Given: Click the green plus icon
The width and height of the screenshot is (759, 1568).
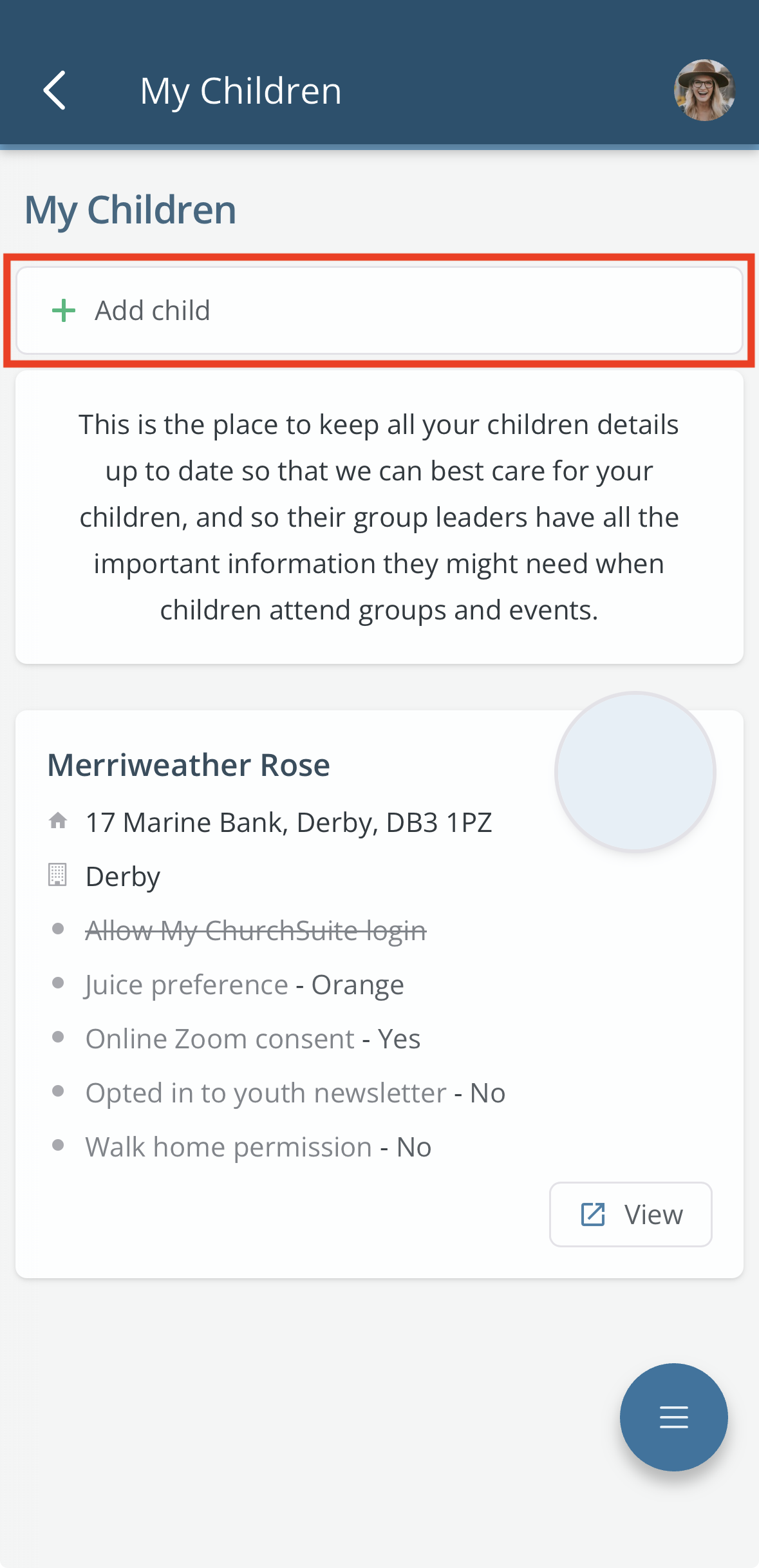Looking at the screenshot, I should pos(64,310).
